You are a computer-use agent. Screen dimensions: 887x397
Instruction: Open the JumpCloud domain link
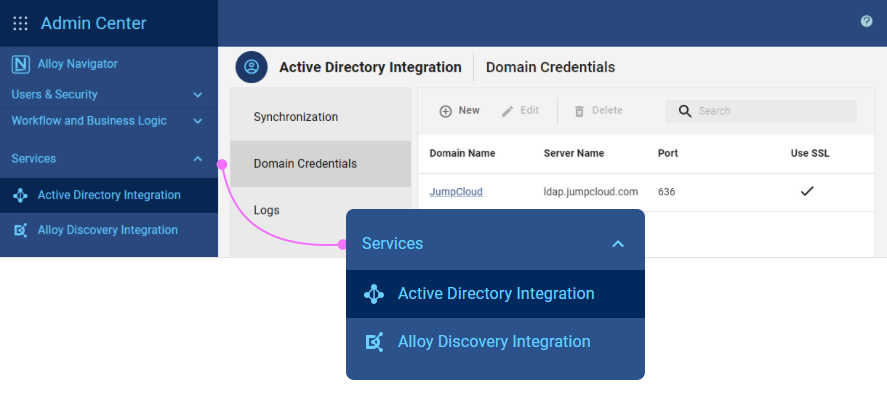click(456, 192)
